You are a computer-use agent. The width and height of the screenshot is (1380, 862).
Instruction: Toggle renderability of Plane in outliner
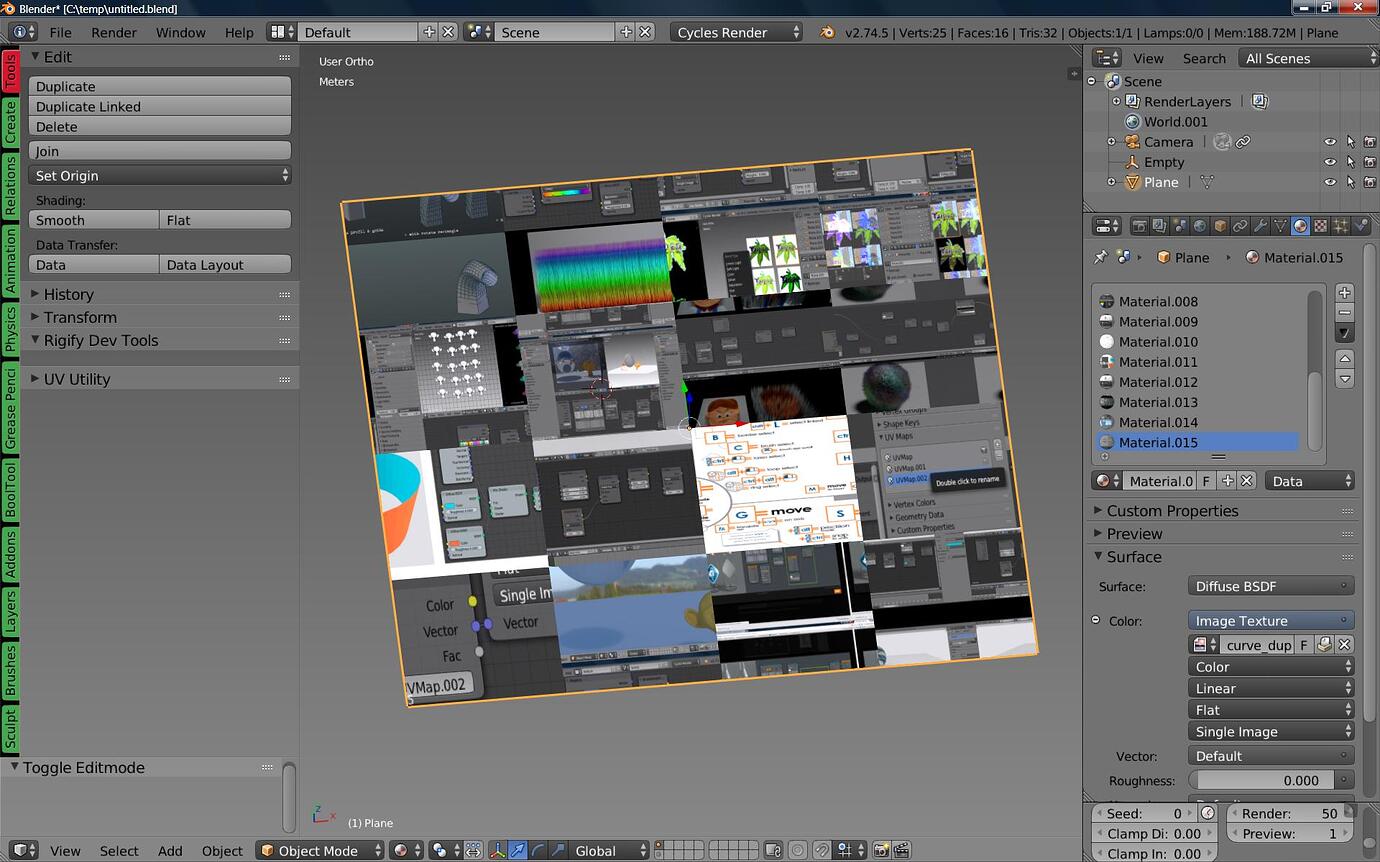[1369, 182]
